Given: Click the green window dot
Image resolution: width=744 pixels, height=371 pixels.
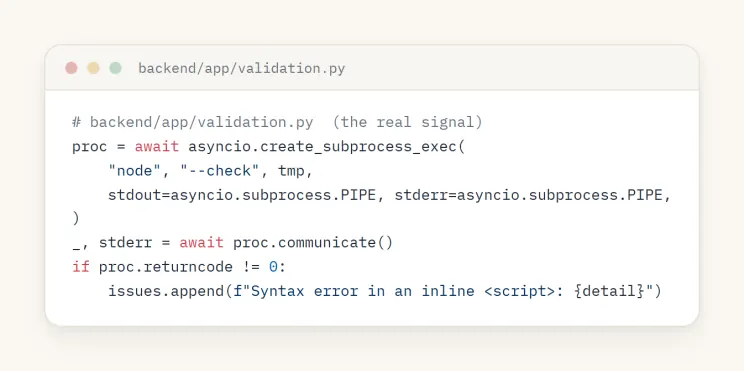Looking at the screenshot, I should point(115,68).
